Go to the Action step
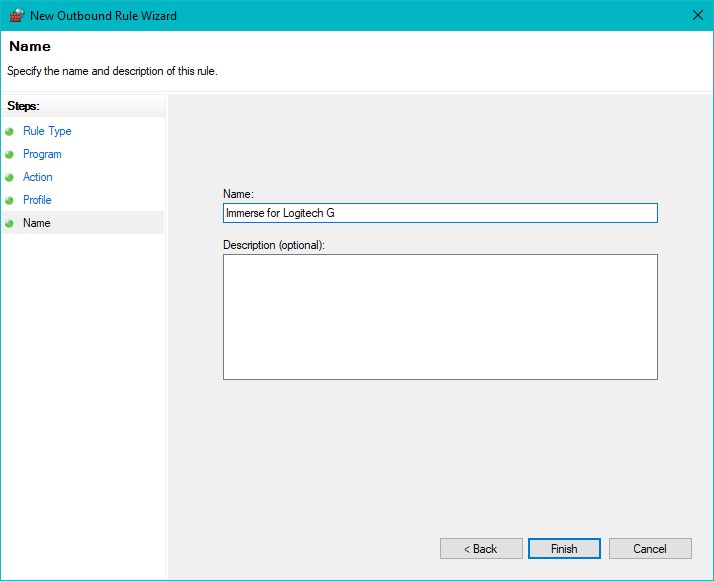The image size is (714, 581). (37, 177)
